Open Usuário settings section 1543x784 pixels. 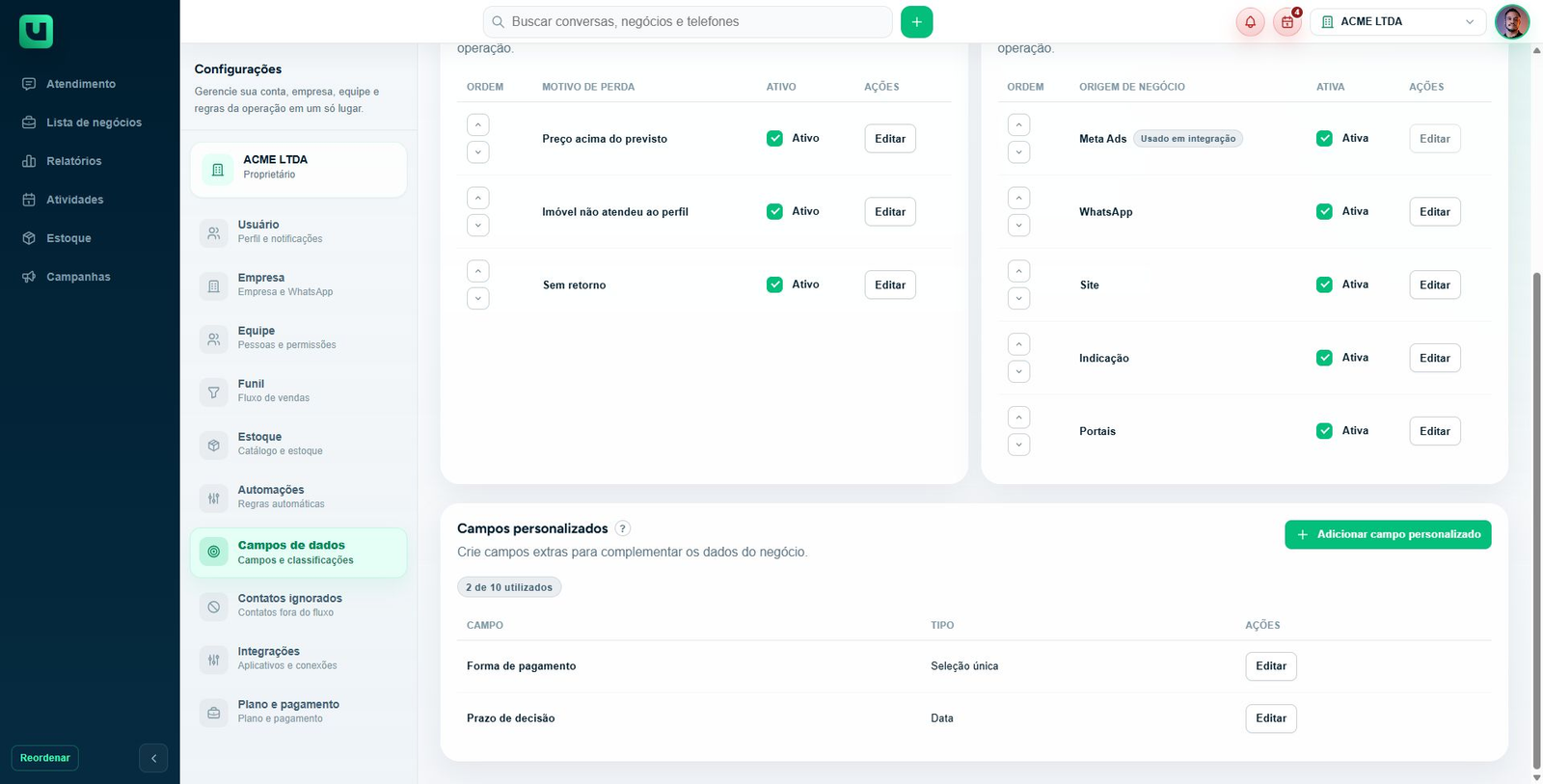coord(298,231)
